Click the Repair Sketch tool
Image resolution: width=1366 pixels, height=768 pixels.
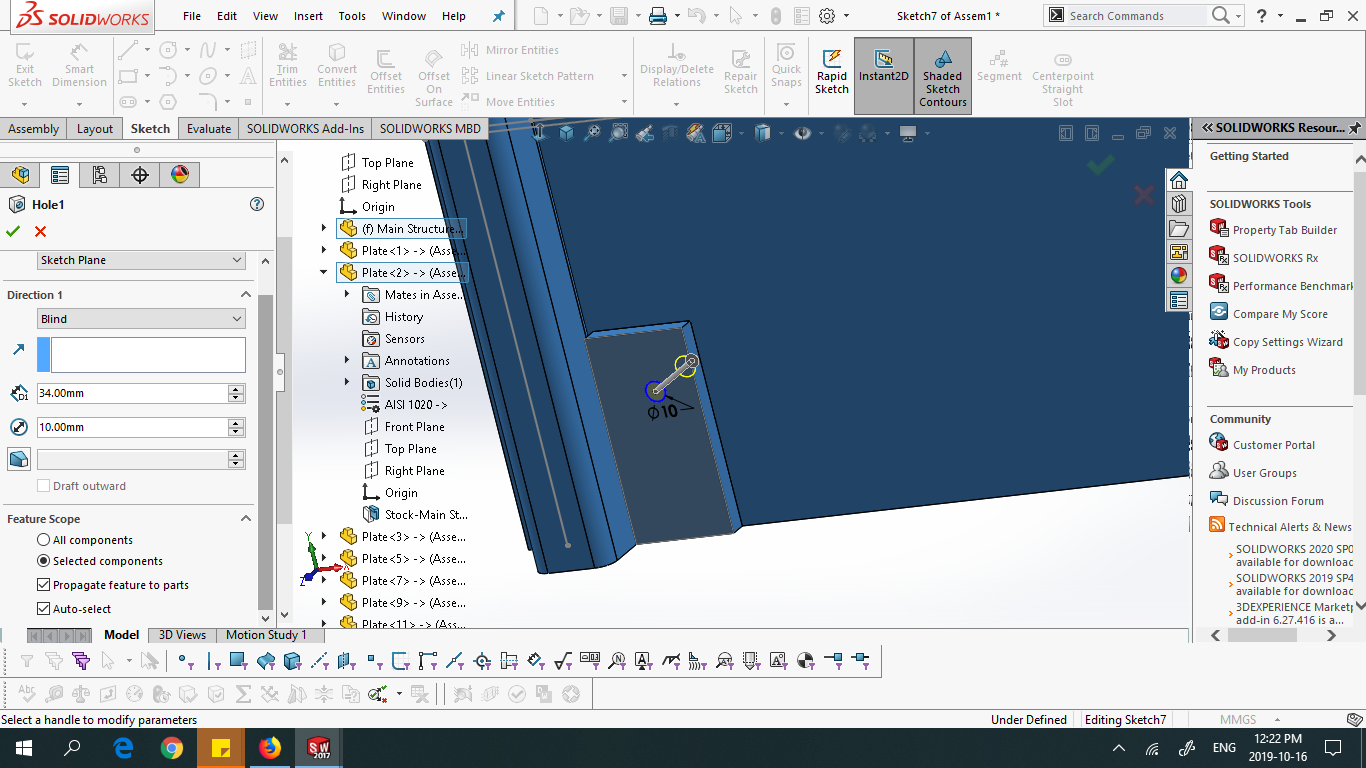(741, 72)
